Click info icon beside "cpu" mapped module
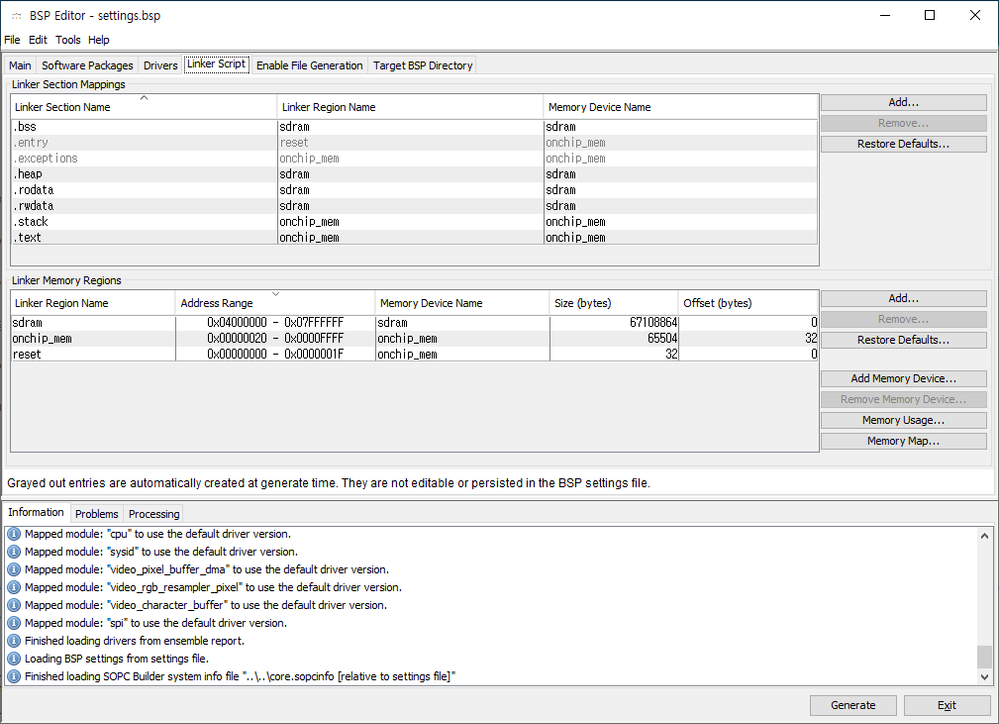Image resolution: width=999 pixels, height=724 pixels. click(x=13, y=534)
